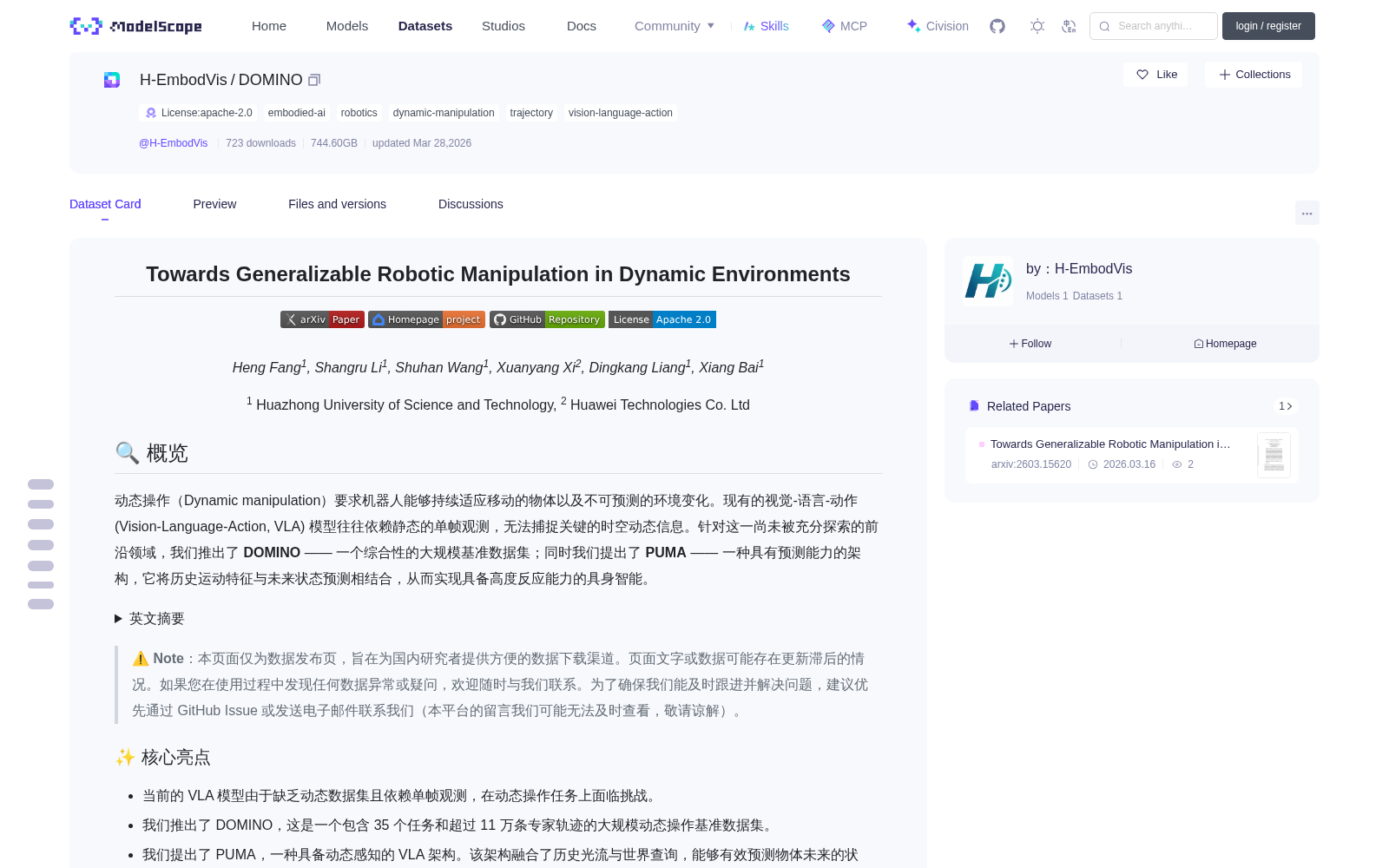This screenshot has width=1389, height=868.
Task: Click the ModelScope logo
Action: 135,26
